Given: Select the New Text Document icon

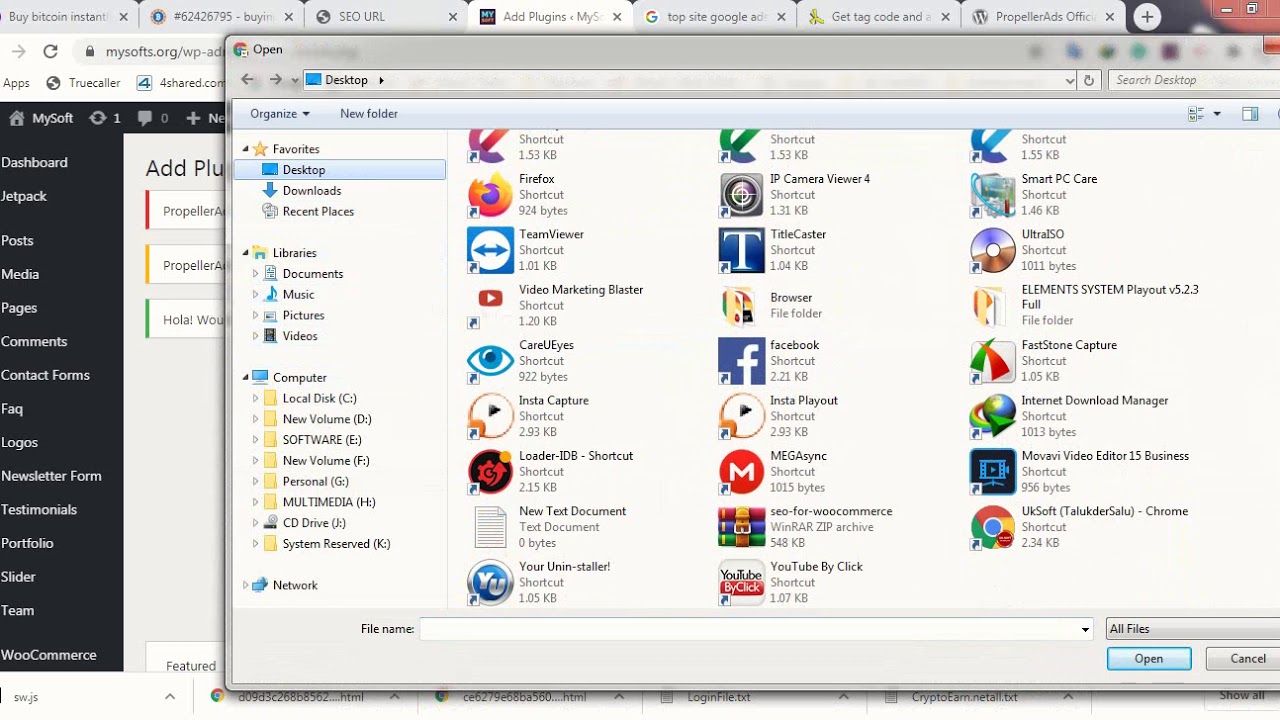Looking at the screenshot, I should point(490,527).
